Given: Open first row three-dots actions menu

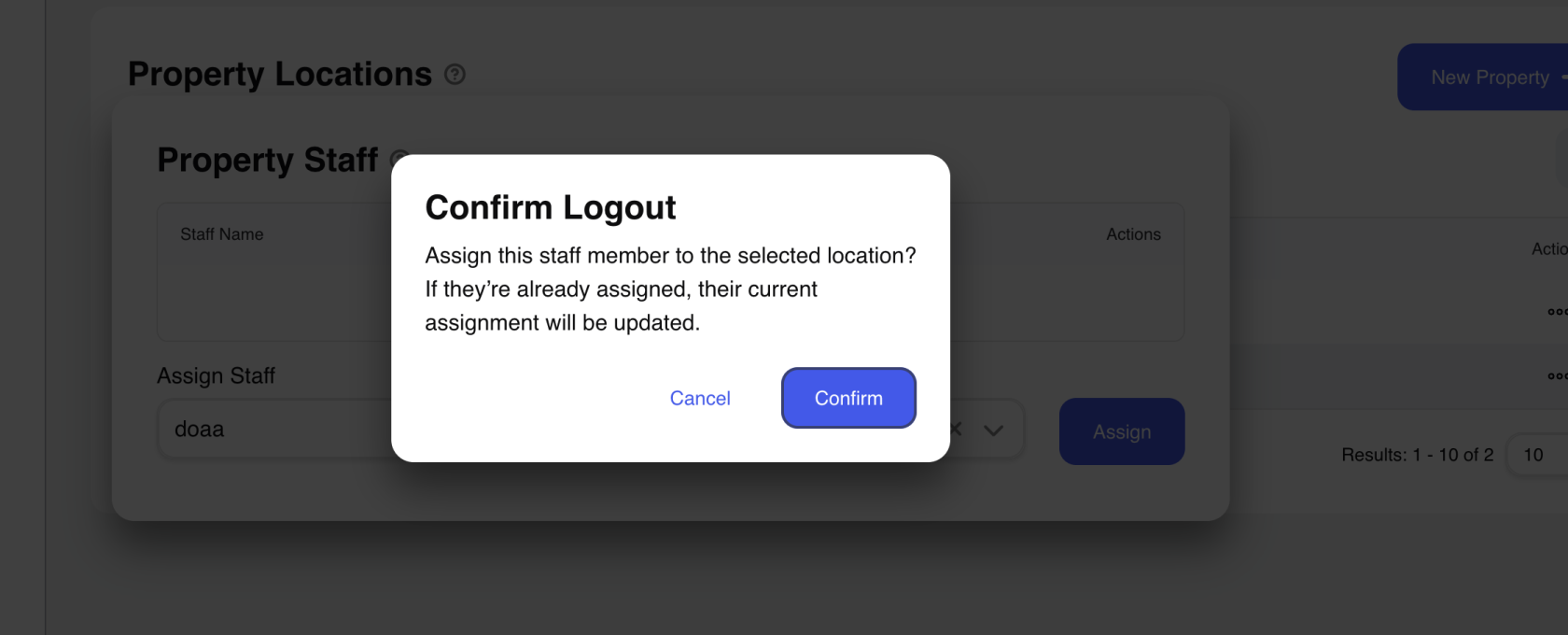Looking at the screenshot, I should pyautogui.click(x=1556, y=312).
